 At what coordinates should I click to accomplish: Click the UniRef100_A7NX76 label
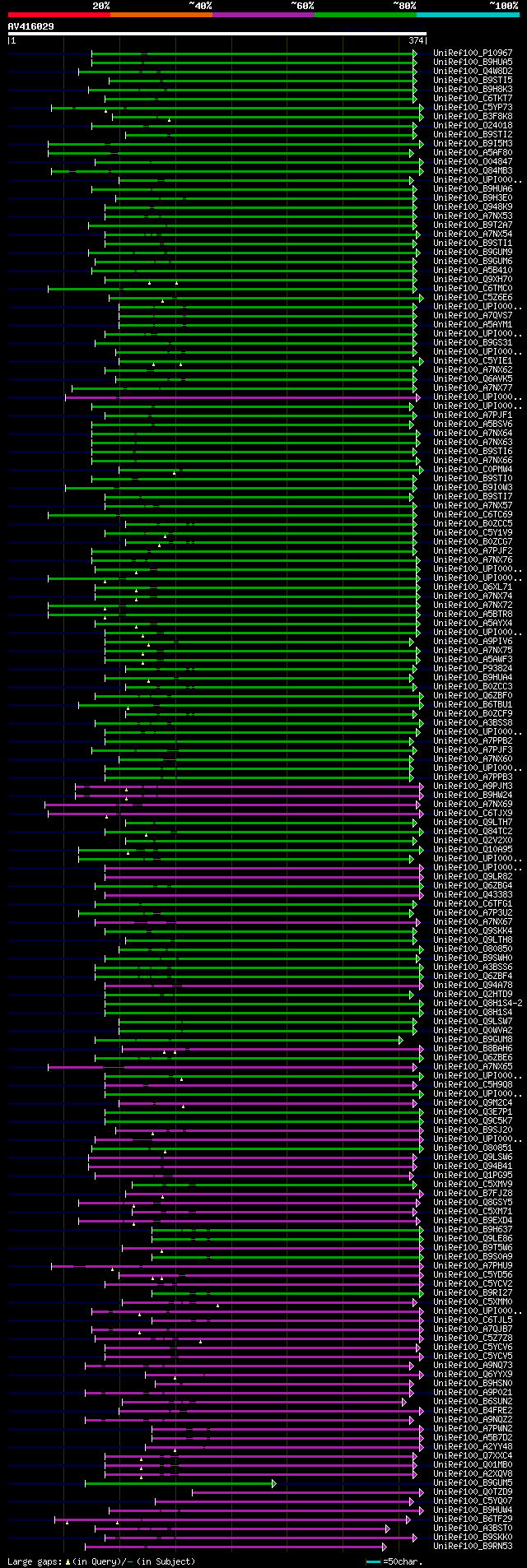(473, 559)
